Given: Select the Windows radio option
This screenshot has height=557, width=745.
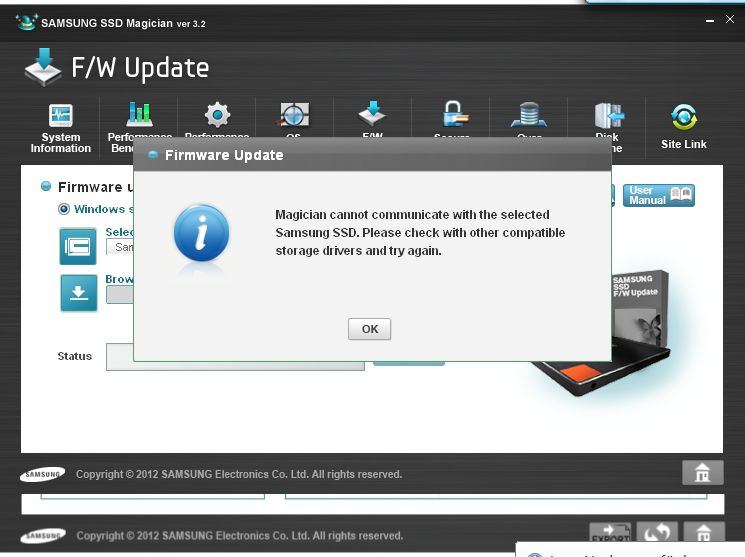Looking at the screenshot, I should point(64,209).
